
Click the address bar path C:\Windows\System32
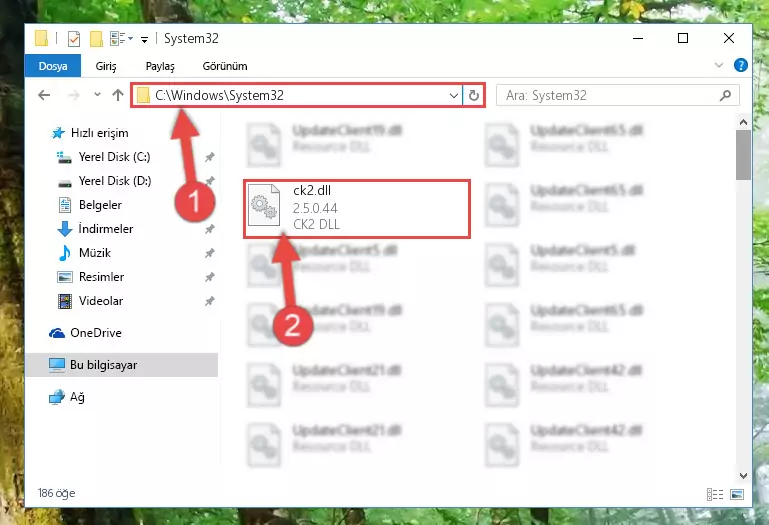220,95
